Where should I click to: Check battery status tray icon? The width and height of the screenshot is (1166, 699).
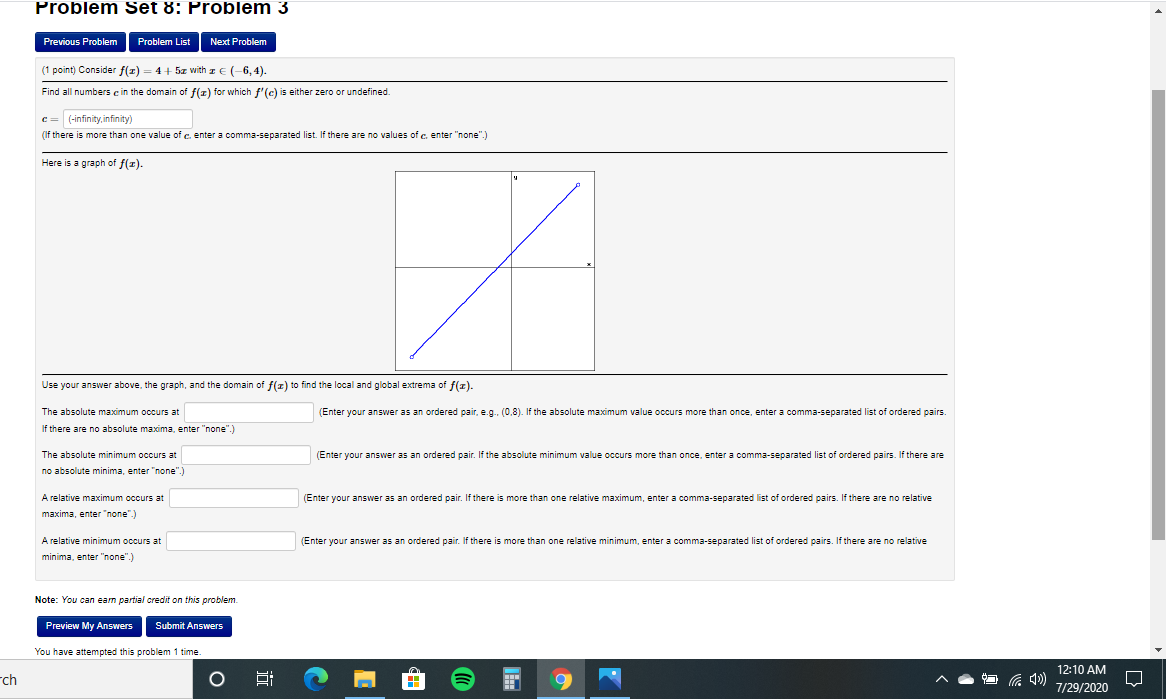989,679
